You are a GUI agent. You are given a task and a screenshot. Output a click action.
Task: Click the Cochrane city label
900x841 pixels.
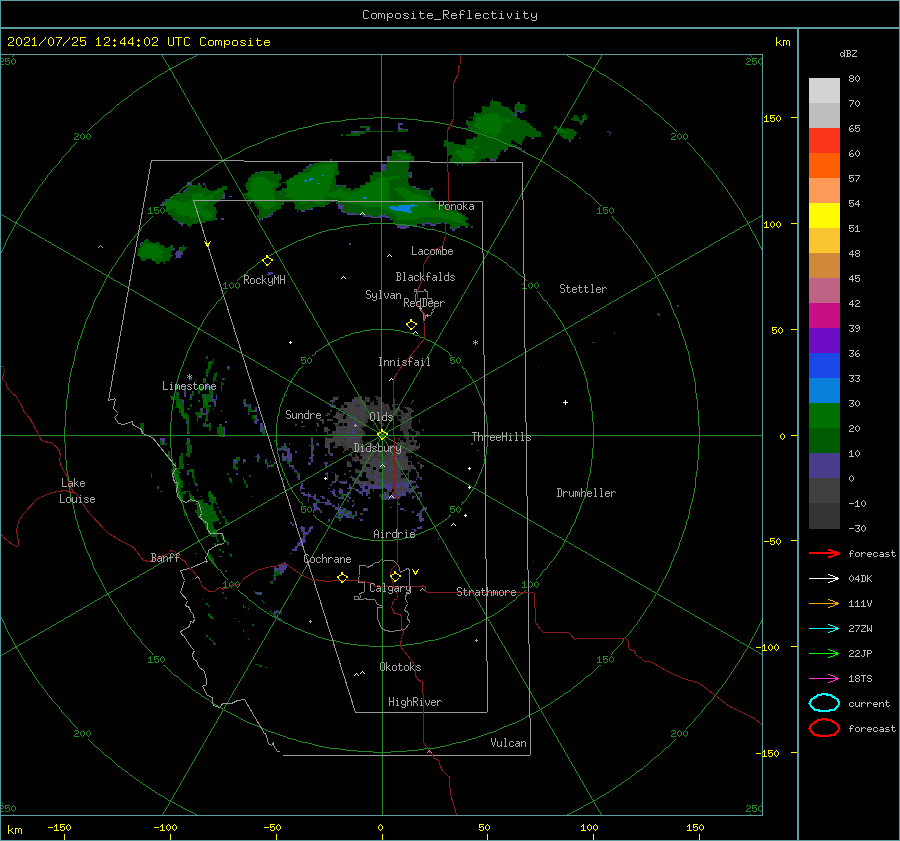click(327, 559)
